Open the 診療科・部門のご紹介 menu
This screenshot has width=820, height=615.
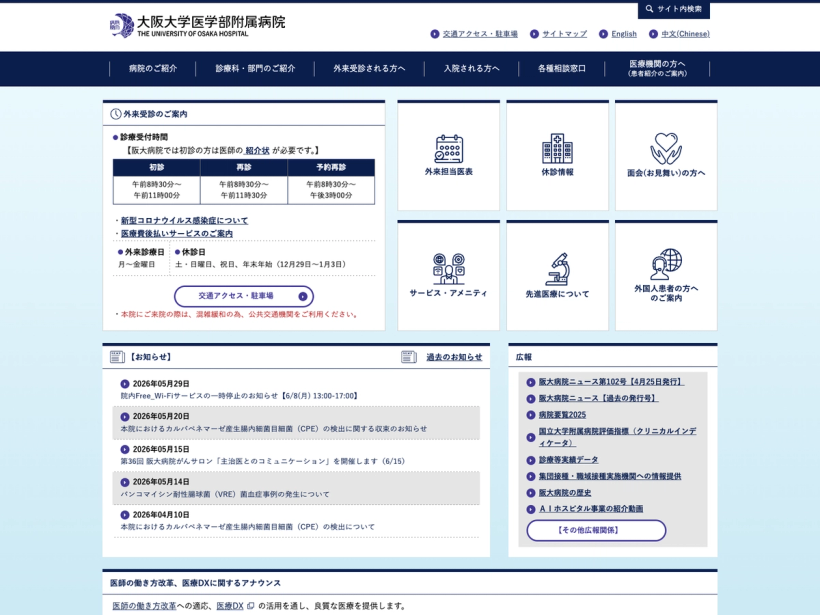(x=255, y=69)
